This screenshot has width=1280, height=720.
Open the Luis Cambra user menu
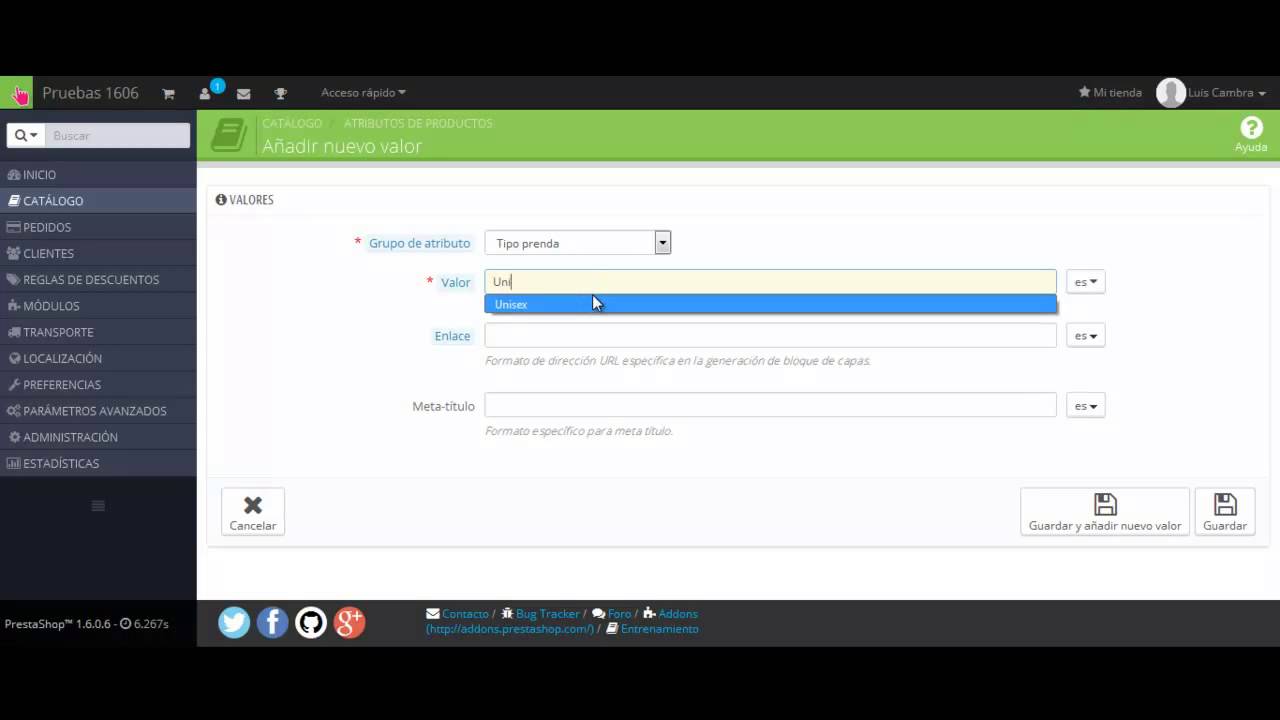tap(1227, 93)
